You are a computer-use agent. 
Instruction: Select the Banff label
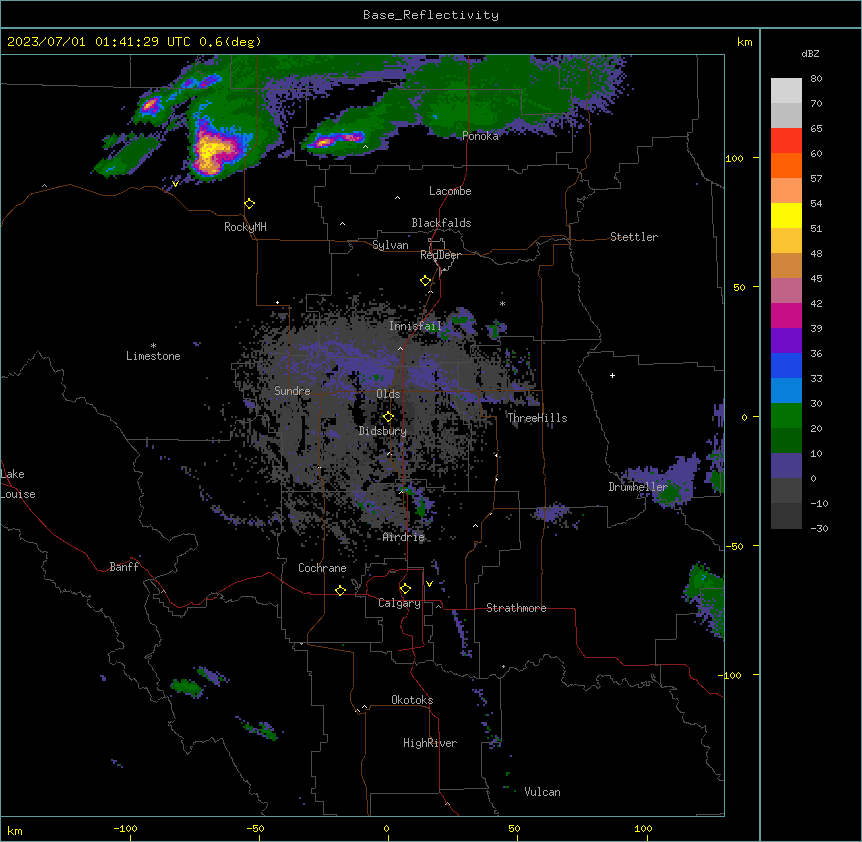124,567
